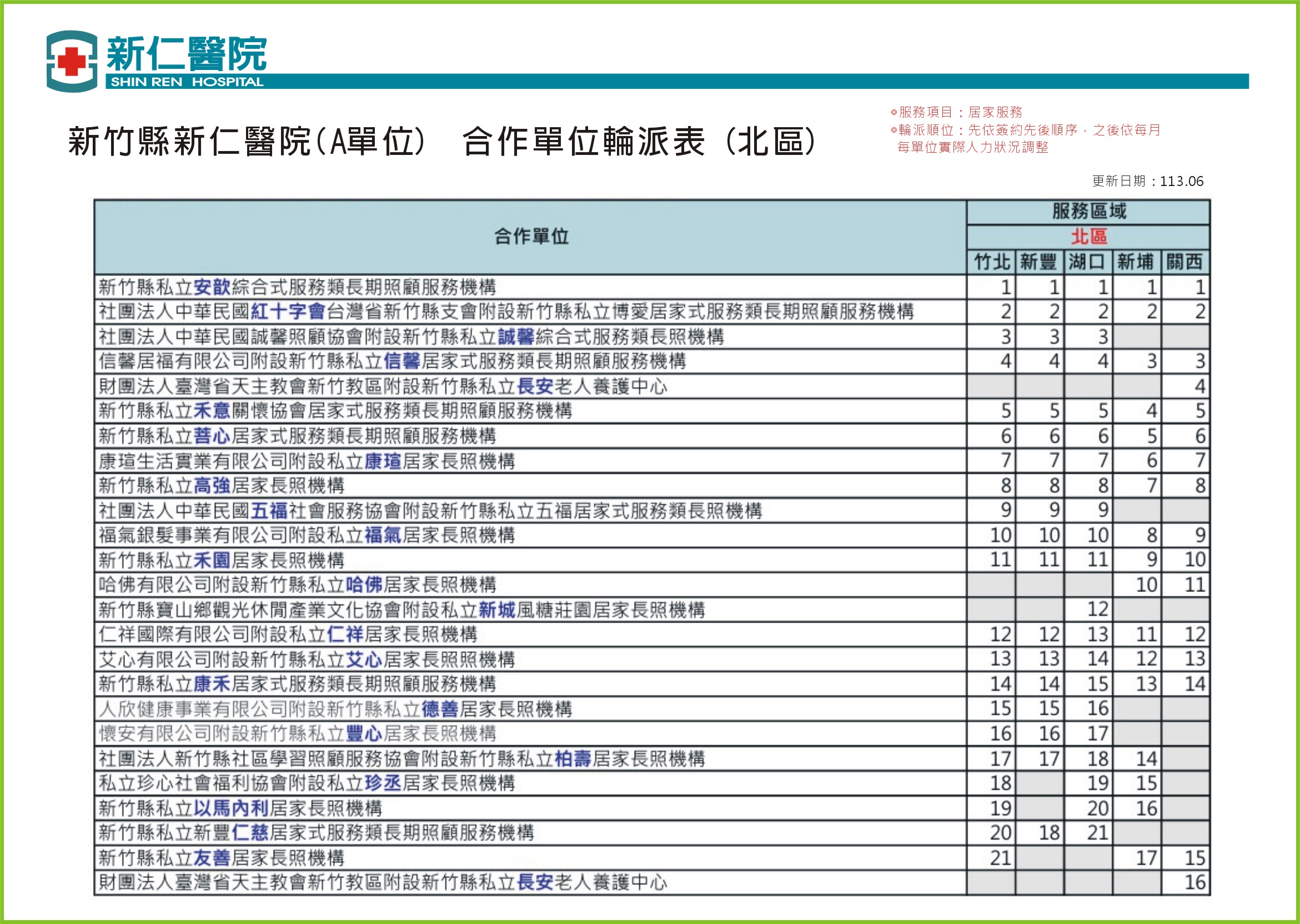Click 關西 value 2 in 紅十字會 row
The height and width of the screenshot is (924, 1300).
1200,312
